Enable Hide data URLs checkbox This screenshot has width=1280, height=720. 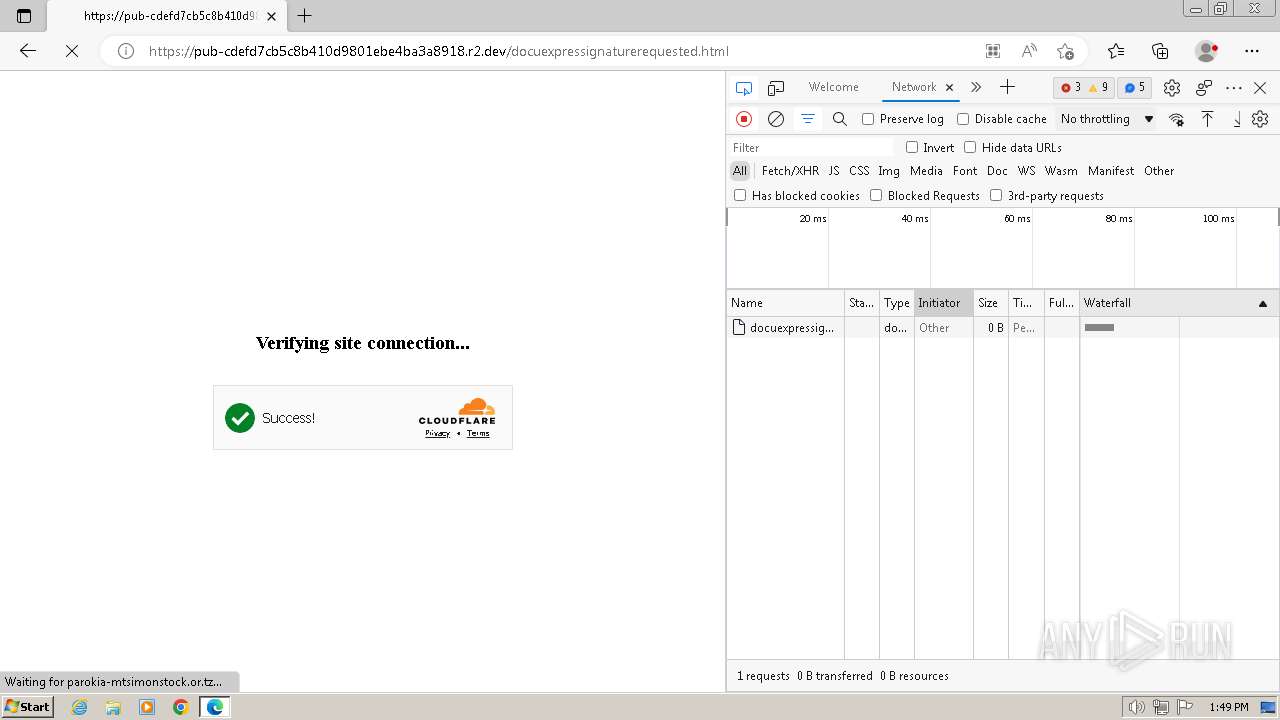coord(970,147)
